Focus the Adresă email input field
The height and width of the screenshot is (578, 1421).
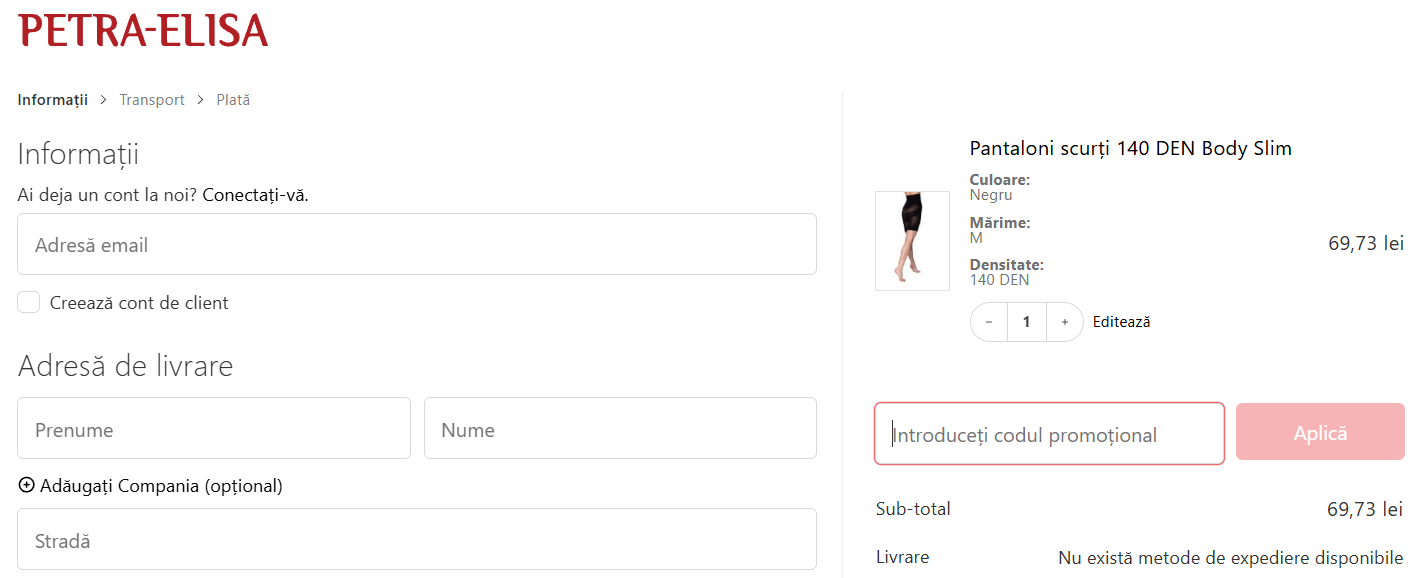coord(417,245)
